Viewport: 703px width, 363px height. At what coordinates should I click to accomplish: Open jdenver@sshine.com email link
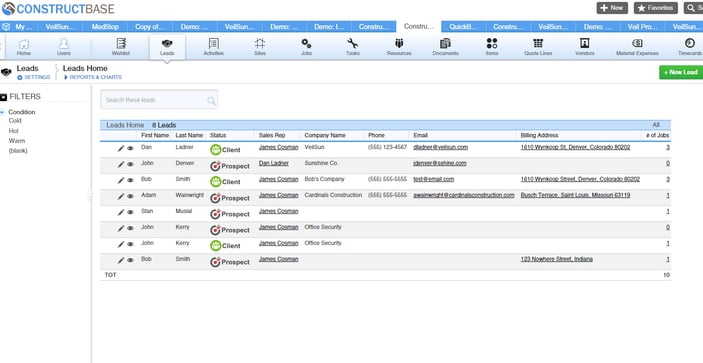point(440,163)
